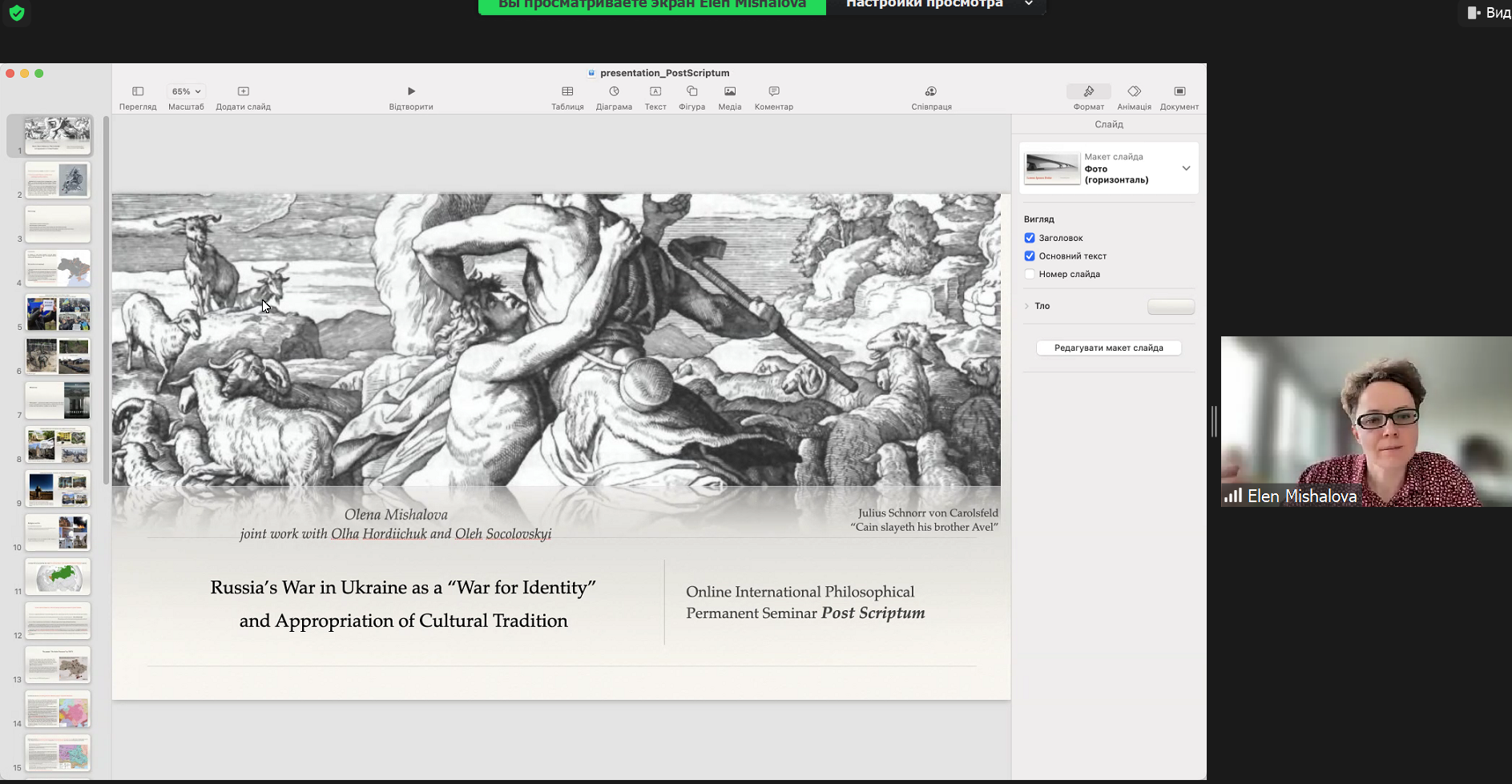Select slide 4 thumbnail with map

tap(58, 267)
